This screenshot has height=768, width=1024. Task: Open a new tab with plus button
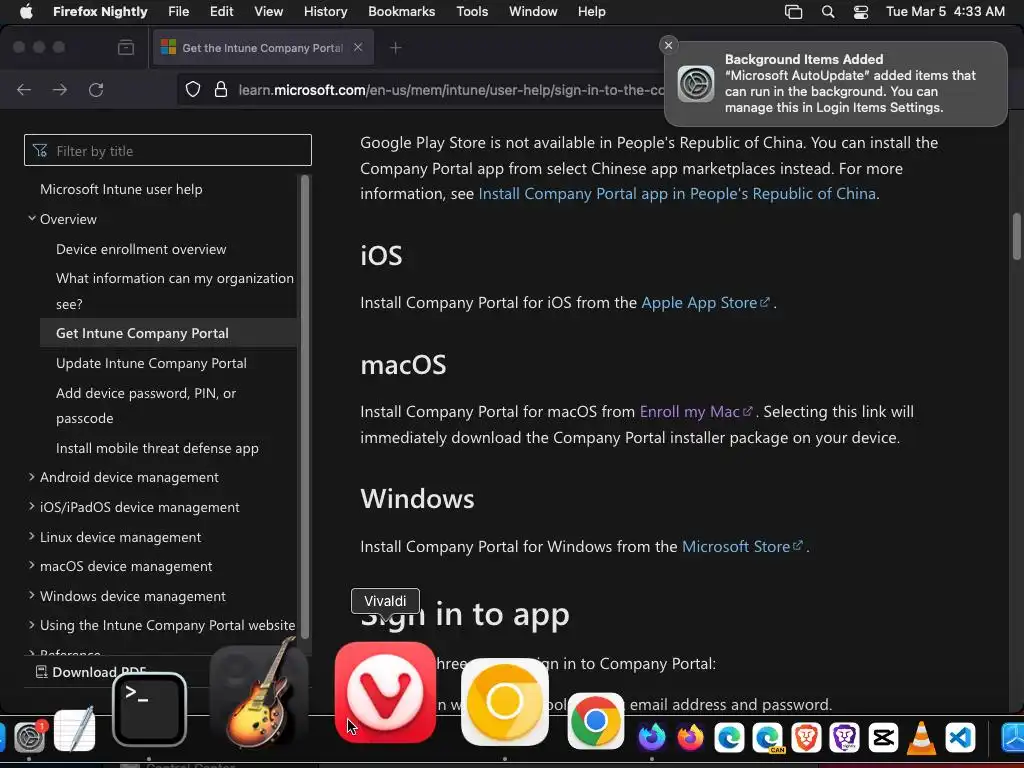pos(396,47)
